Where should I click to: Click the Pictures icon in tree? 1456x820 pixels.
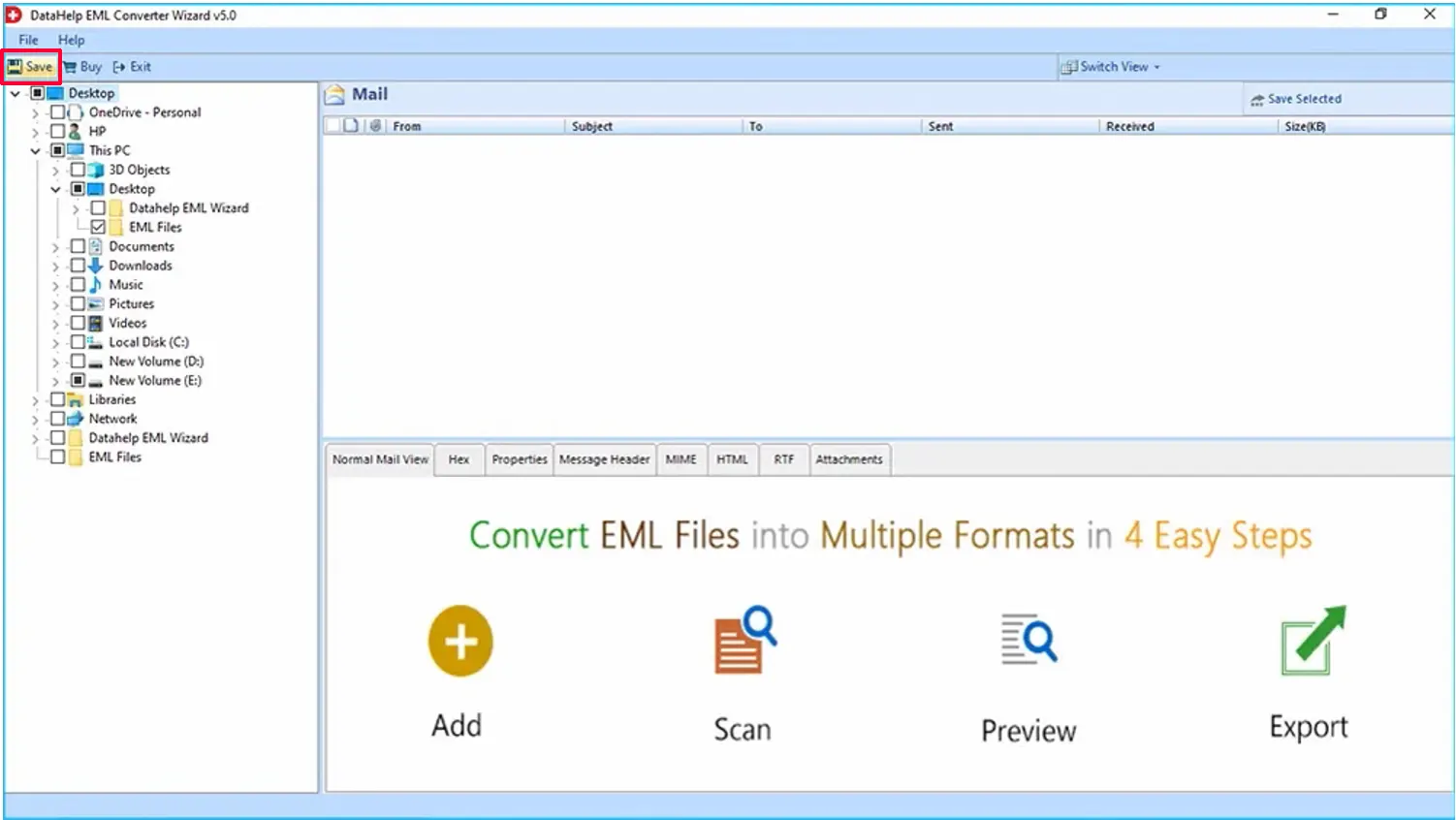click(95, 303)
